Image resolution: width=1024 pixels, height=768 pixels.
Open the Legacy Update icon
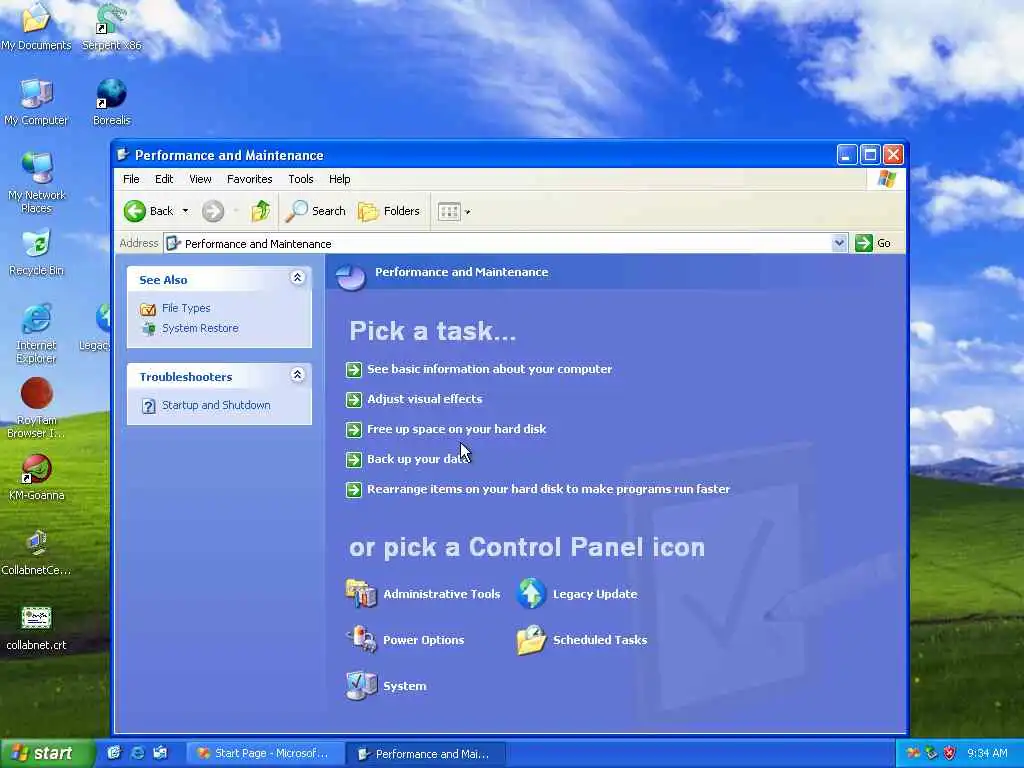577,594
